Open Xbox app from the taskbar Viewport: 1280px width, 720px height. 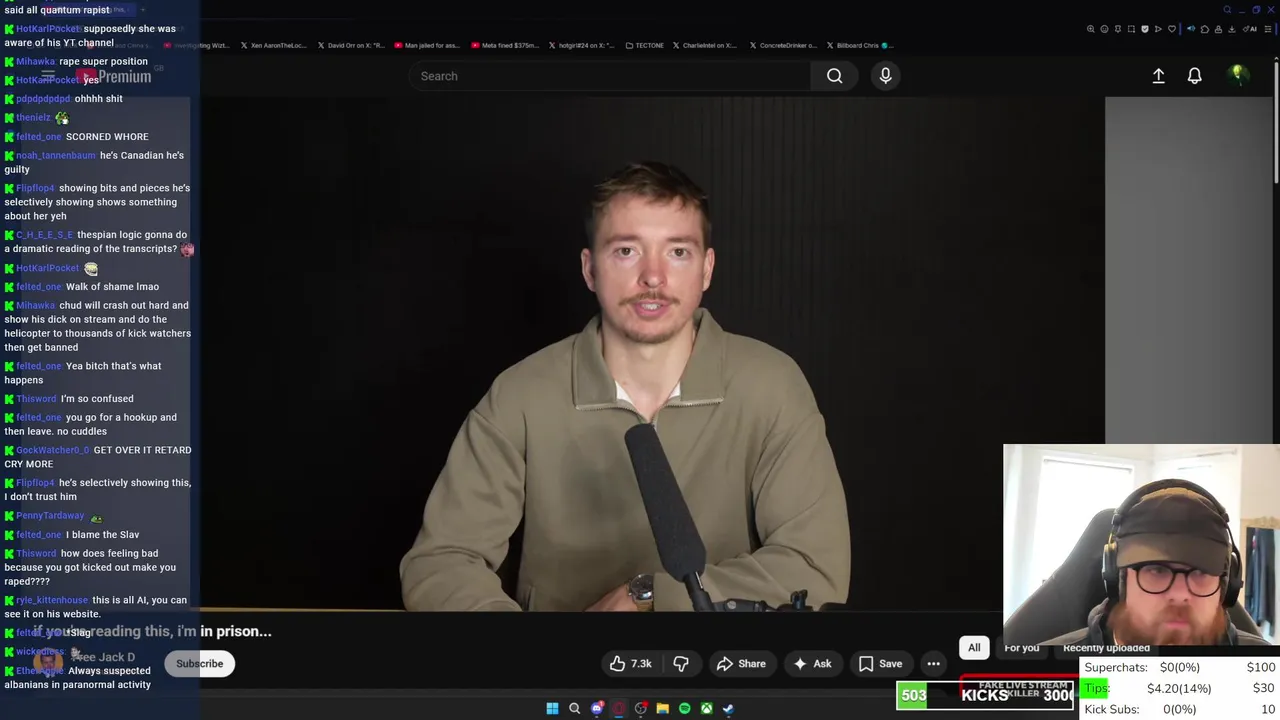pyautogui.click(x=706, y=708)
